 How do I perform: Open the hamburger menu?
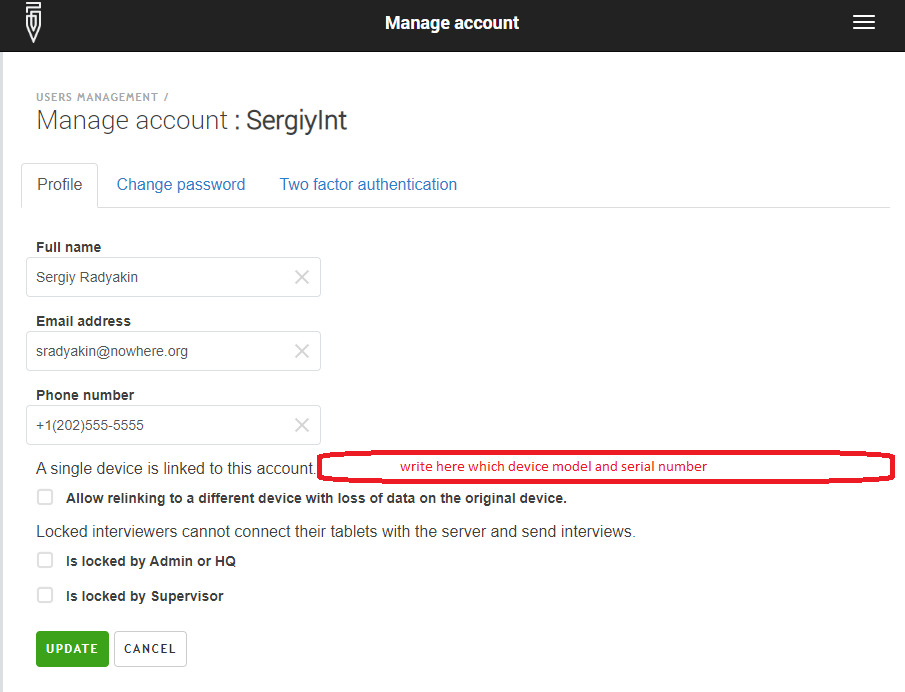click(863, 23)
